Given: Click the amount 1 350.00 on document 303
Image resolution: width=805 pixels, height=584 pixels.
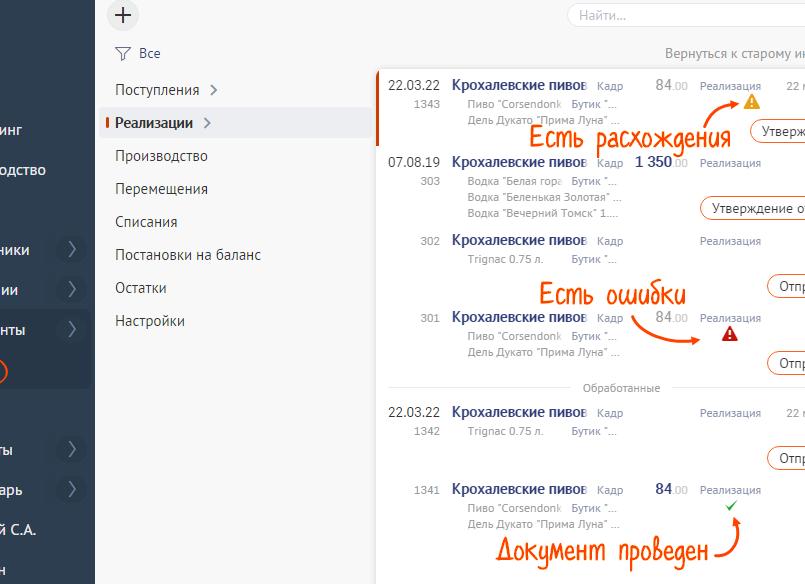Looking at the screenshot, I should (661, 162).
